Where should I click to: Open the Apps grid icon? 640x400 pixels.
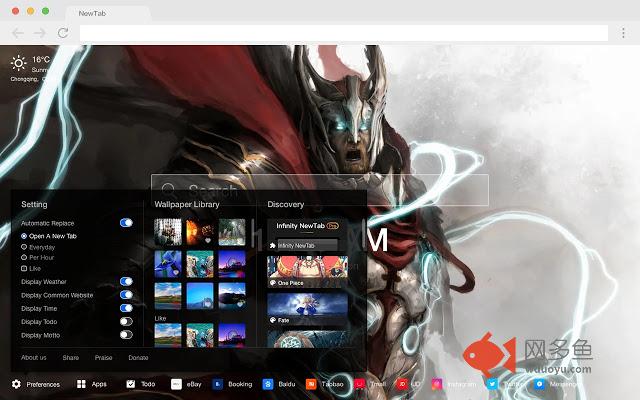(81, 384)
